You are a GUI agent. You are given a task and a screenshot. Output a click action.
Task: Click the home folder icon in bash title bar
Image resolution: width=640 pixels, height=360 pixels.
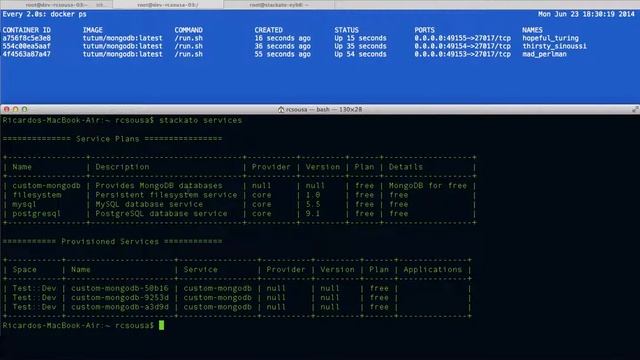tap(281, 109)
